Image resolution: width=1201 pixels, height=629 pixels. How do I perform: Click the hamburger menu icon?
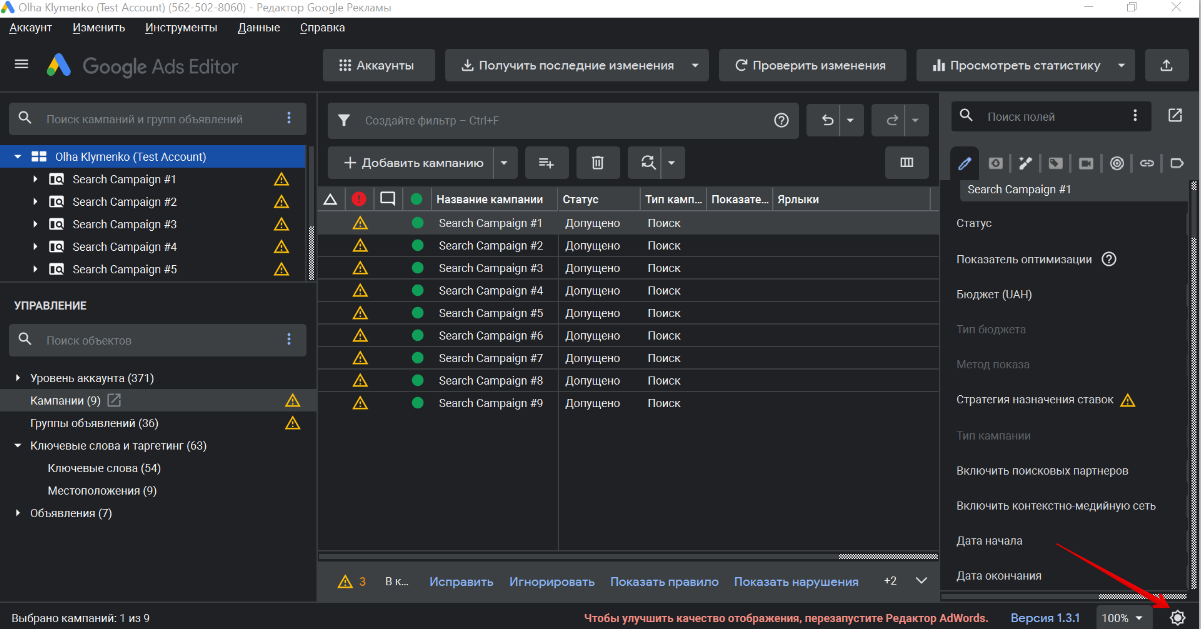21,64
